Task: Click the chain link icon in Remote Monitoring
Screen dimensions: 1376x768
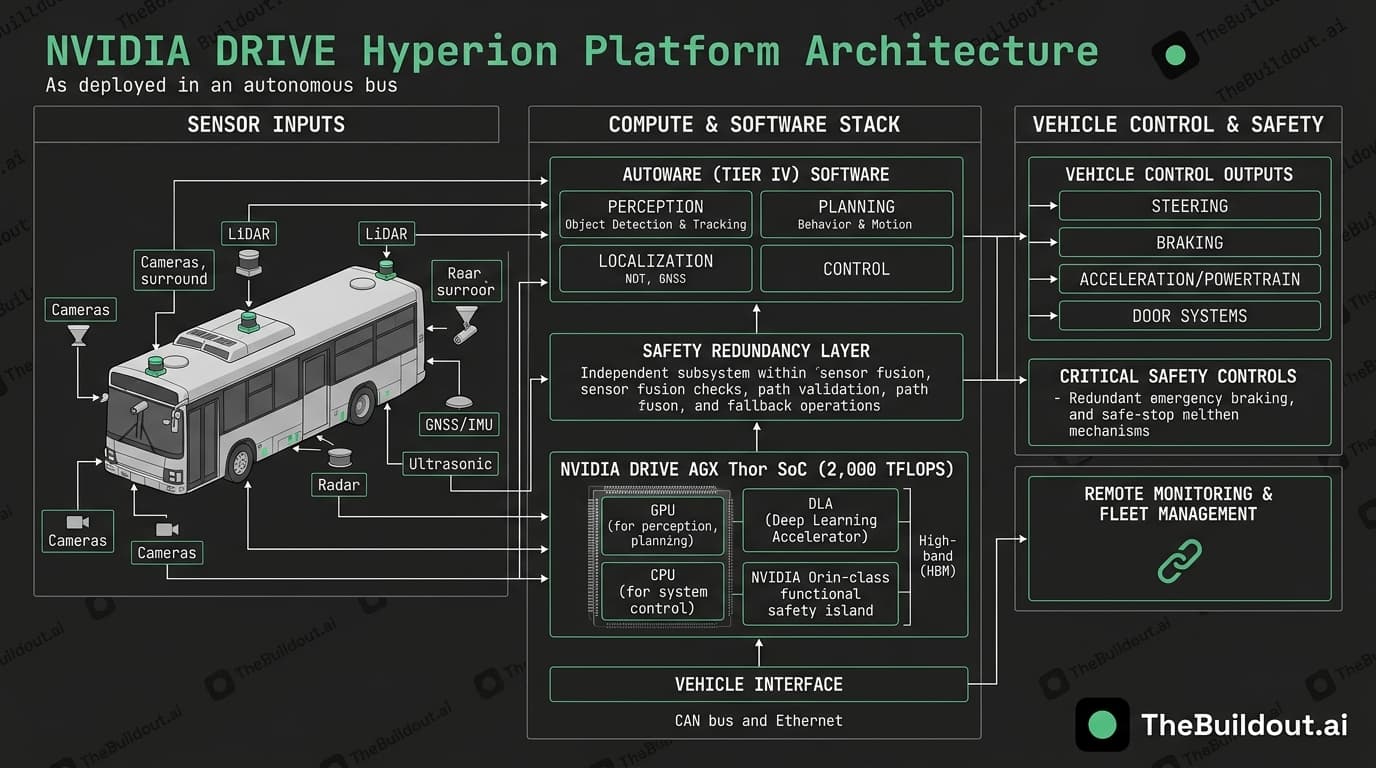Action: pos(1178,562)
